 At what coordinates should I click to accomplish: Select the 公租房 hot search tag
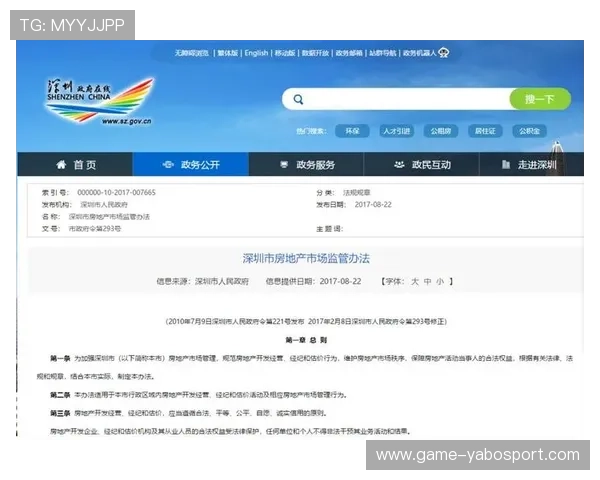(x=441, y=131)
